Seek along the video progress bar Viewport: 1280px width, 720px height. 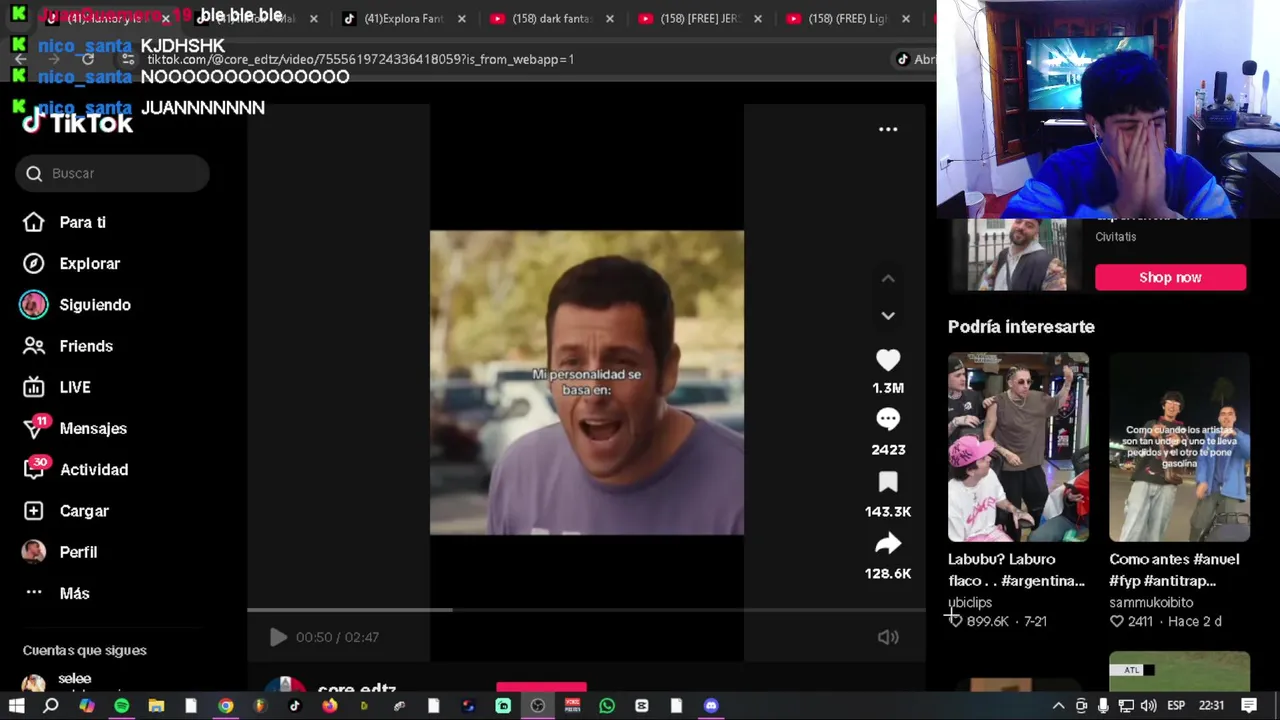tap(586, 609)
